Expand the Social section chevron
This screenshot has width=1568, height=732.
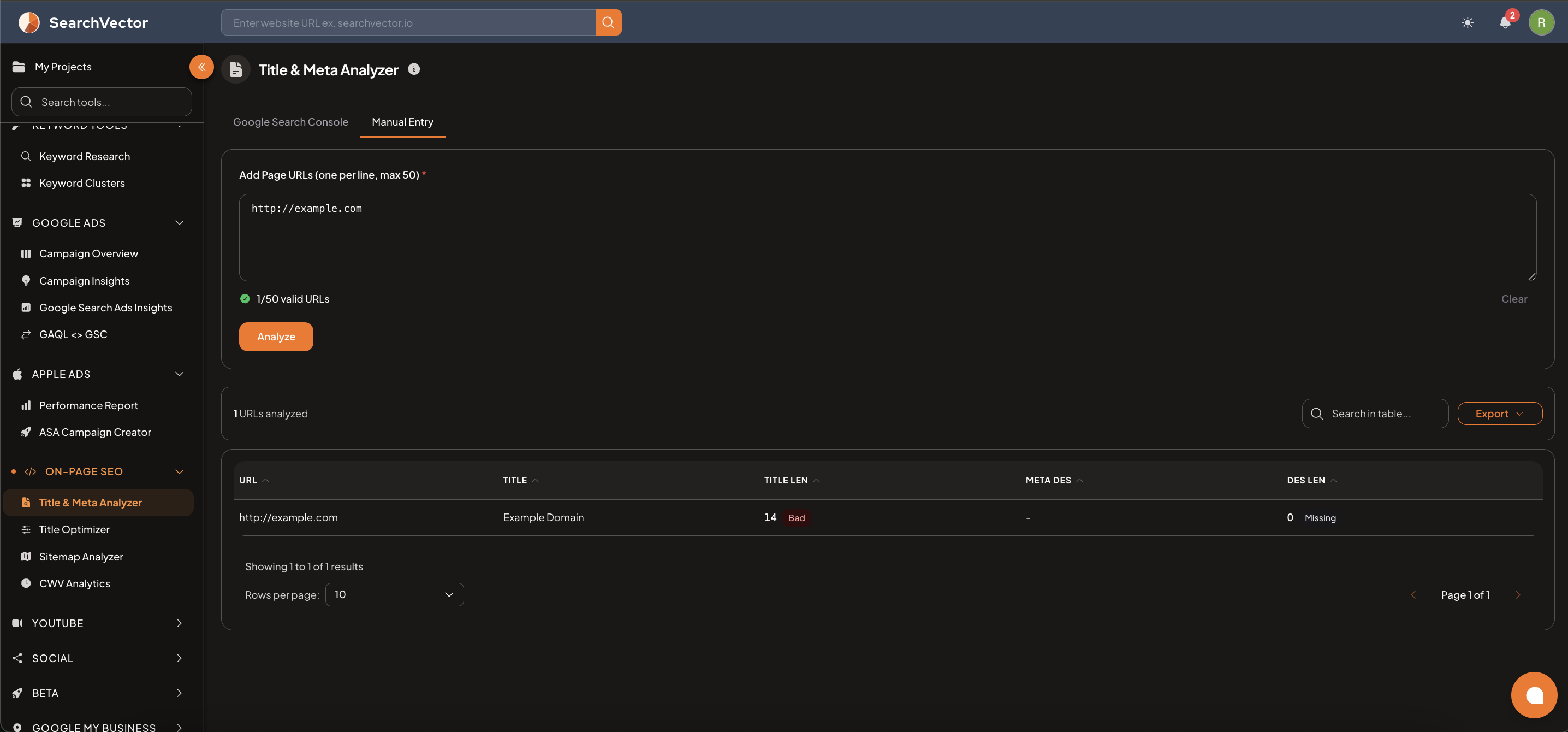tap(180, 658)
